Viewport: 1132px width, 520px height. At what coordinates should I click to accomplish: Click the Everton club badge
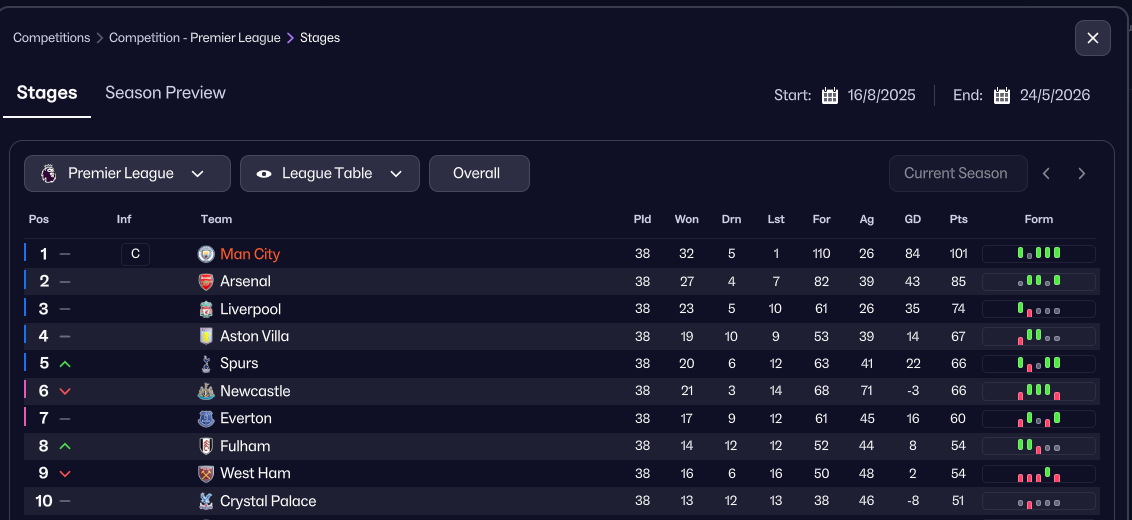point(206,418)
